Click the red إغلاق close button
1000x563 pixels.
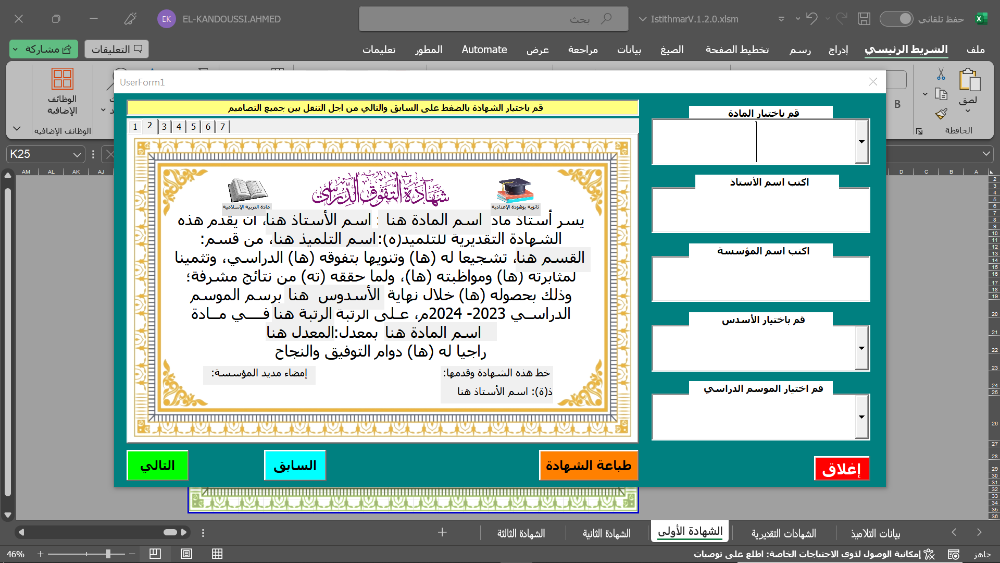841,469
